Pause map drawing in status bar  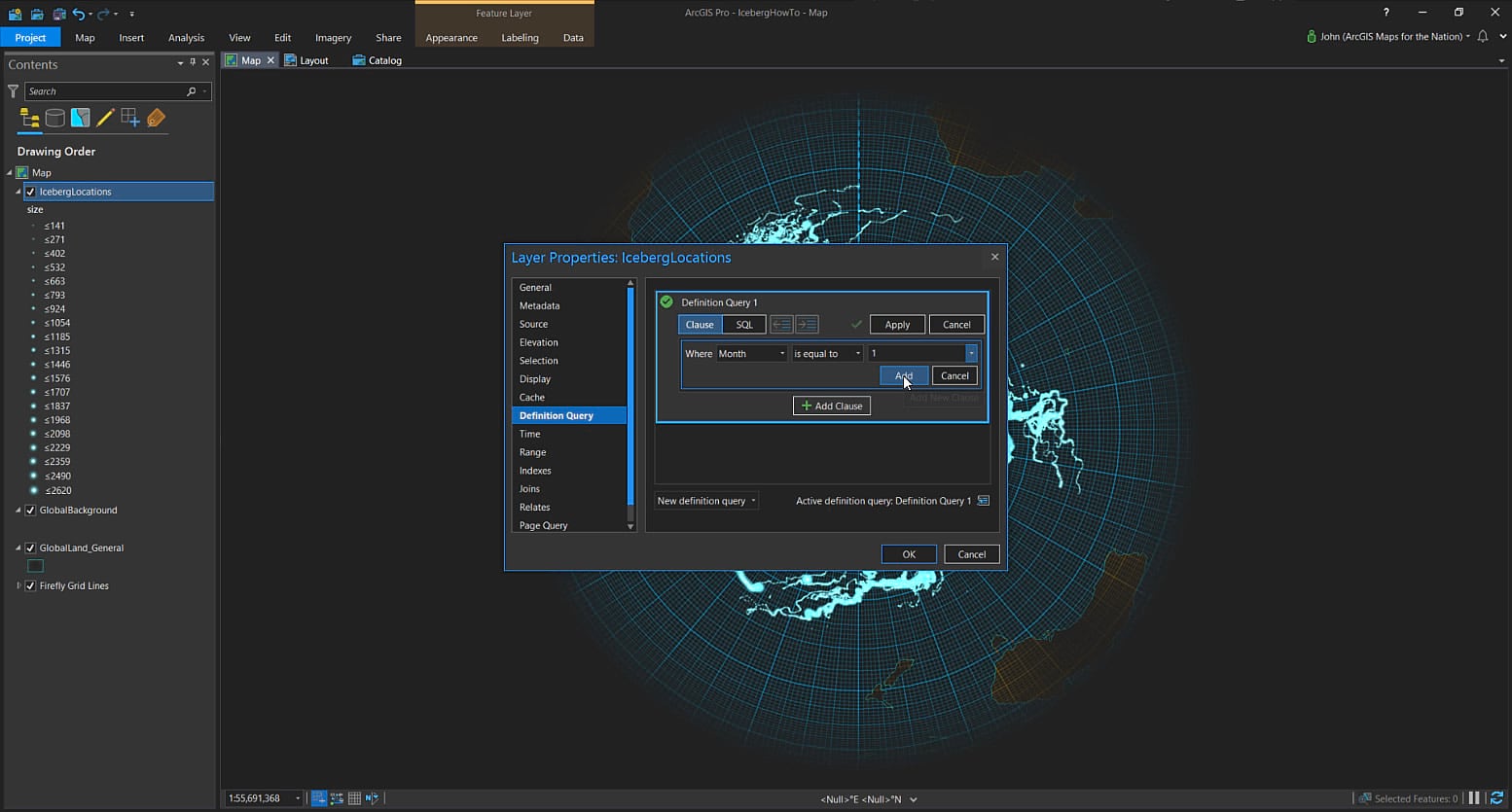pos(1474,798)
